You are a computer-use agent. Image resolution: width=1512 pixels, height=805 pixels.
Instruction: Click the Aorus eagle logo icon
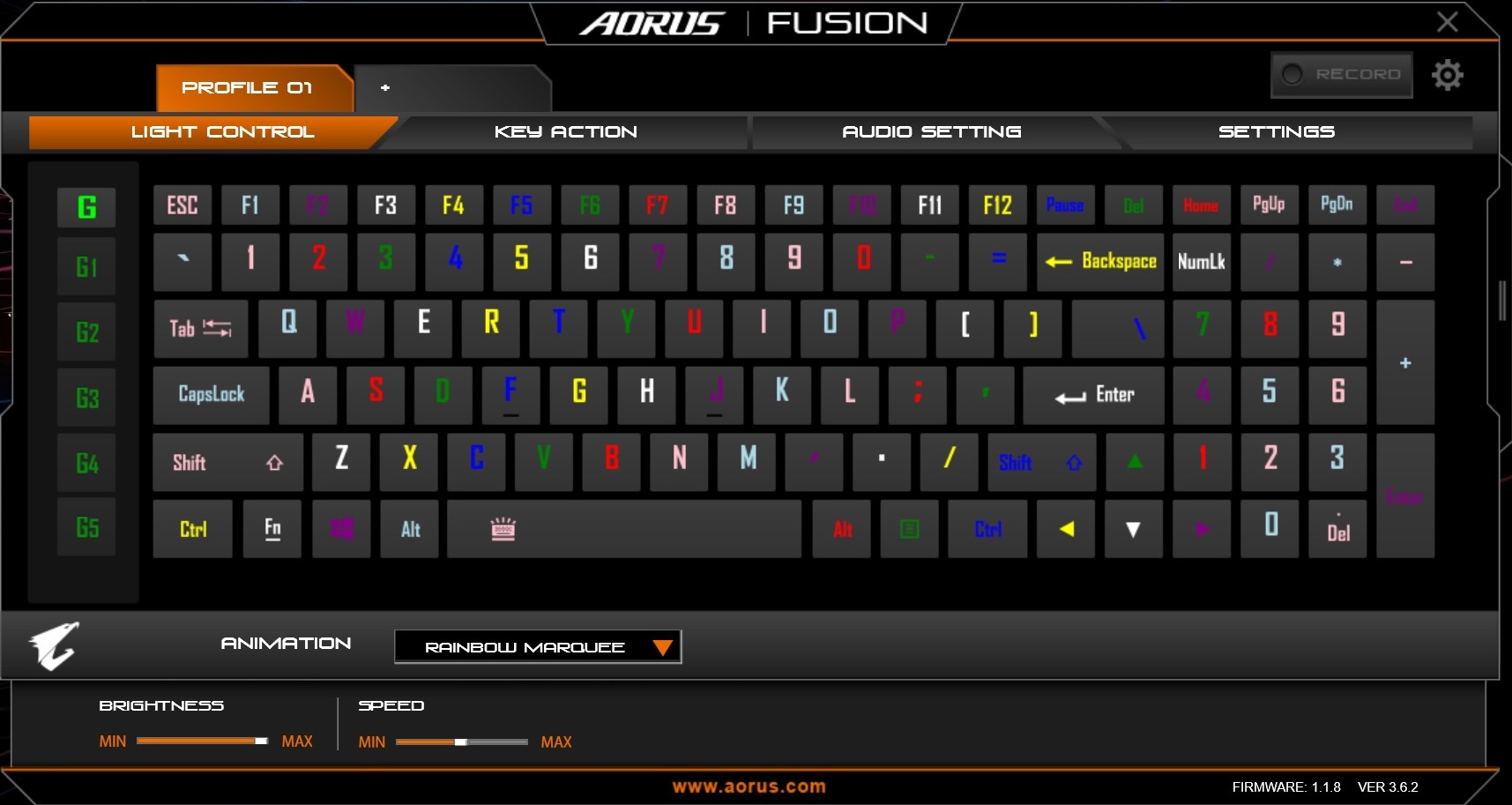(54, 645)
